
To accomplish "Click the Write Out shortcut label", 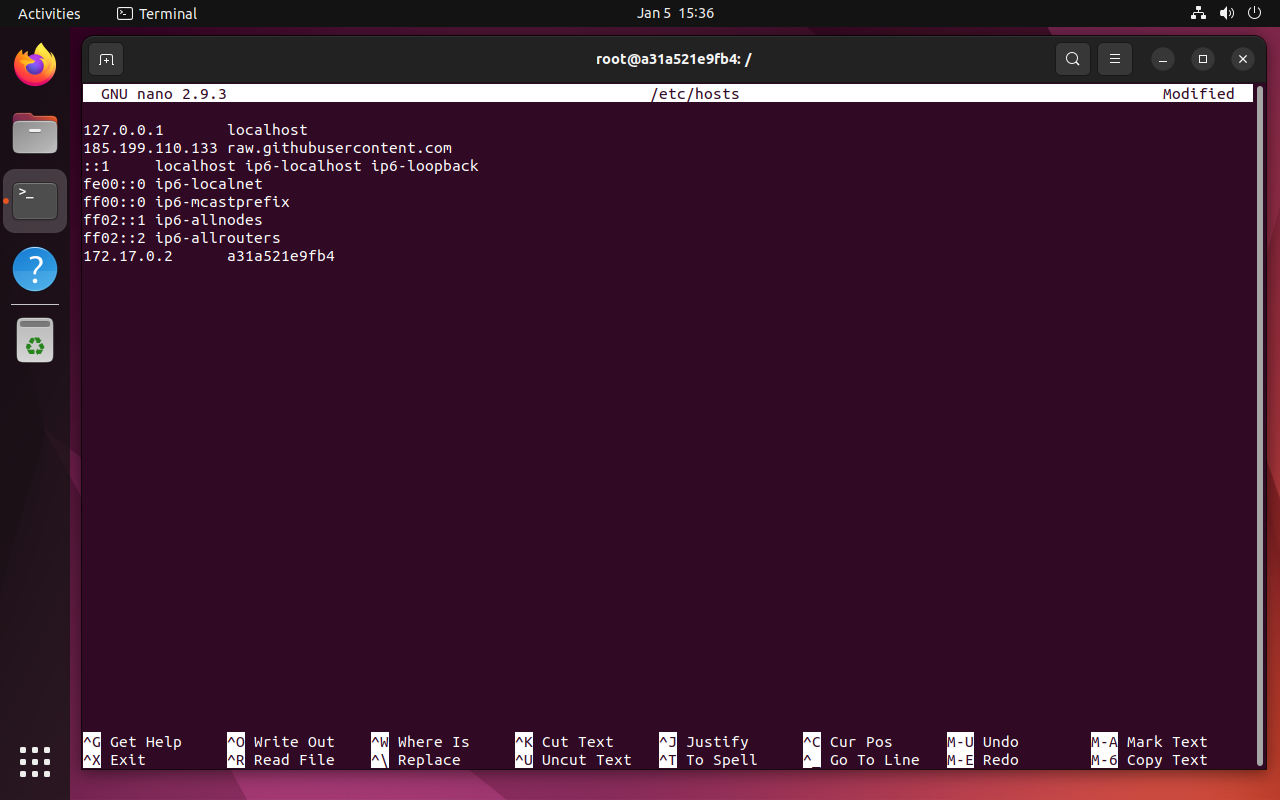I will click(x=293, y=742).
